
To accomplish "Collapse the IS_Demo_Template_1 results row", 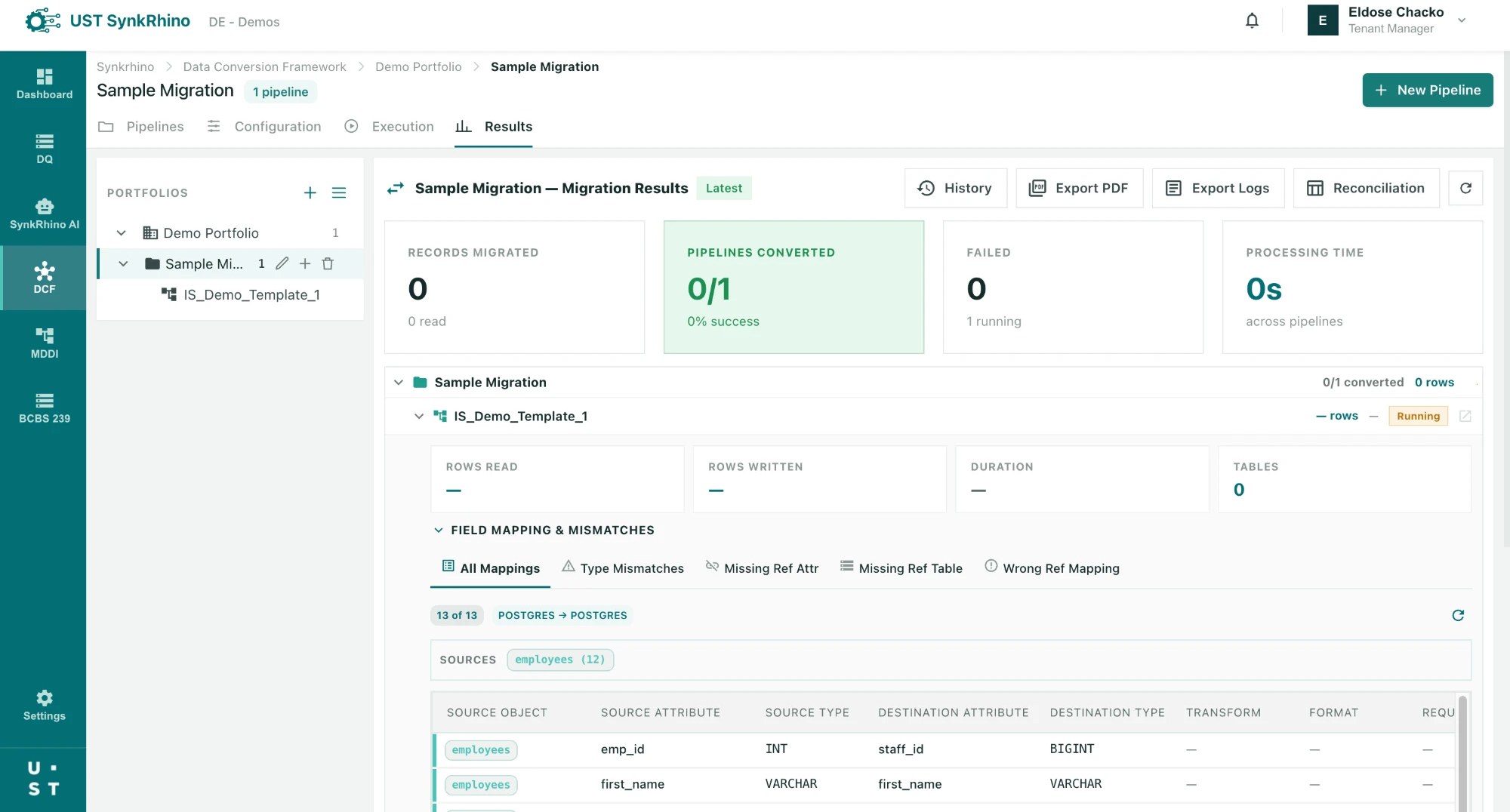I will coord(419,416).
